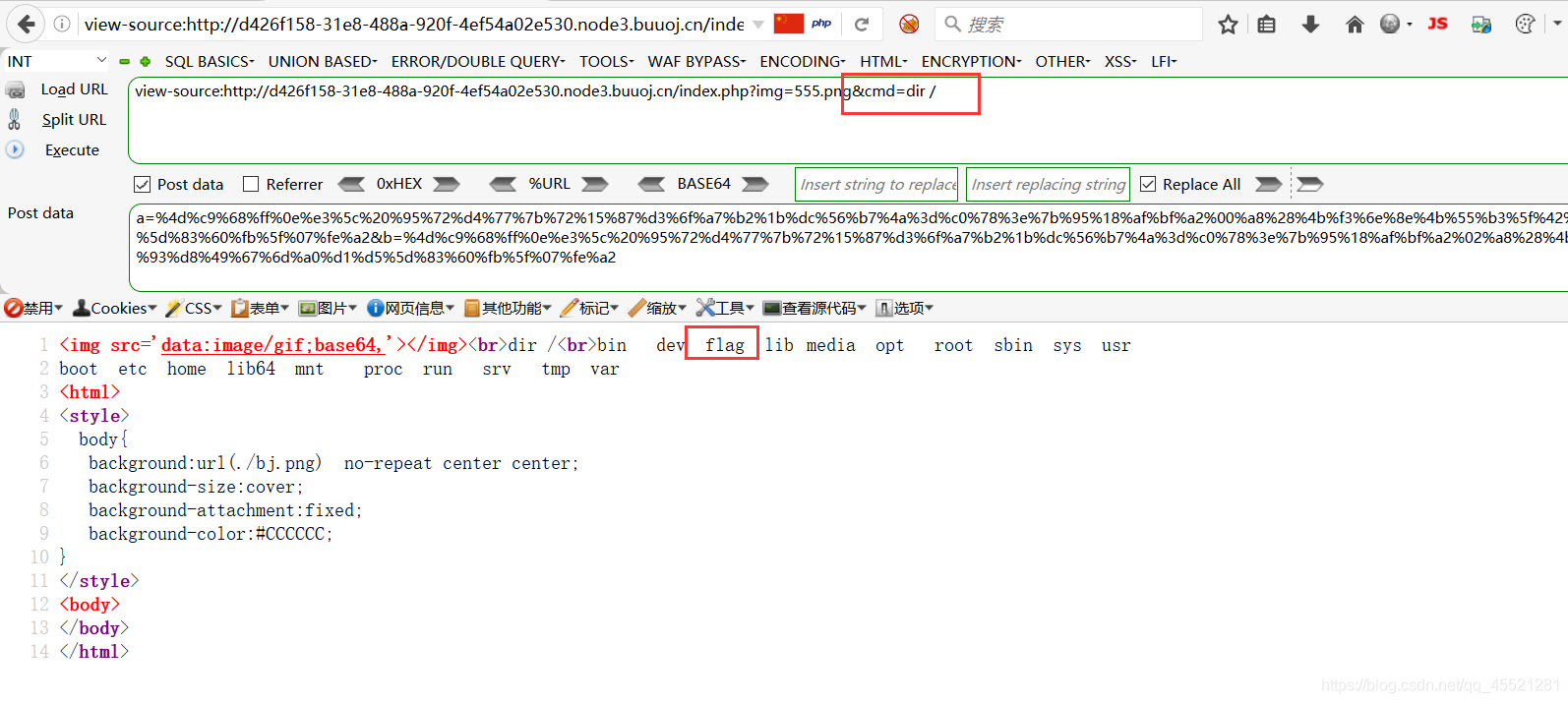
Task: URL-encode with arrow right of %URL
Action: point(595,184)
